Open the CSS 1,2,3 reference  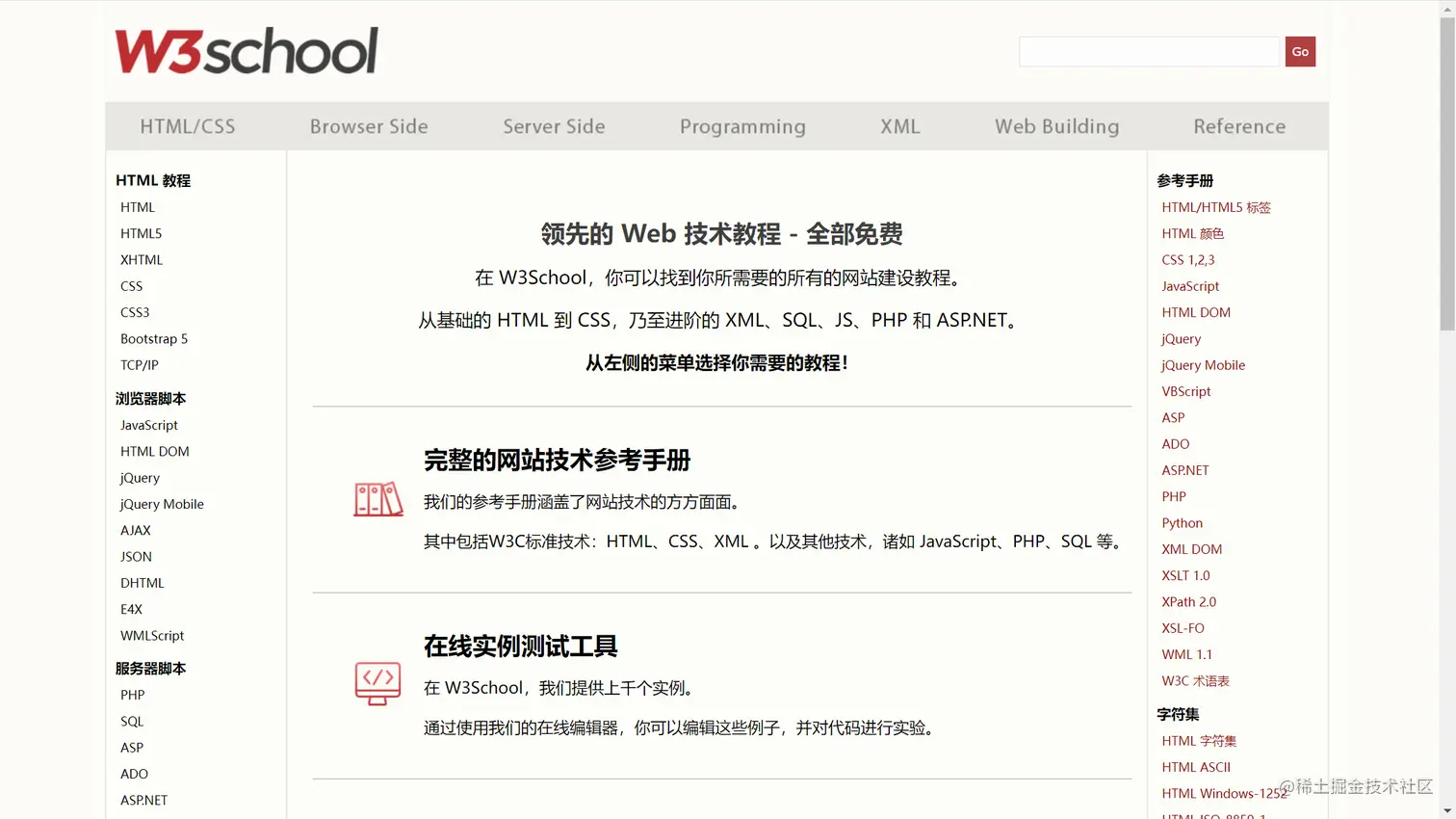pos(1188,260)
